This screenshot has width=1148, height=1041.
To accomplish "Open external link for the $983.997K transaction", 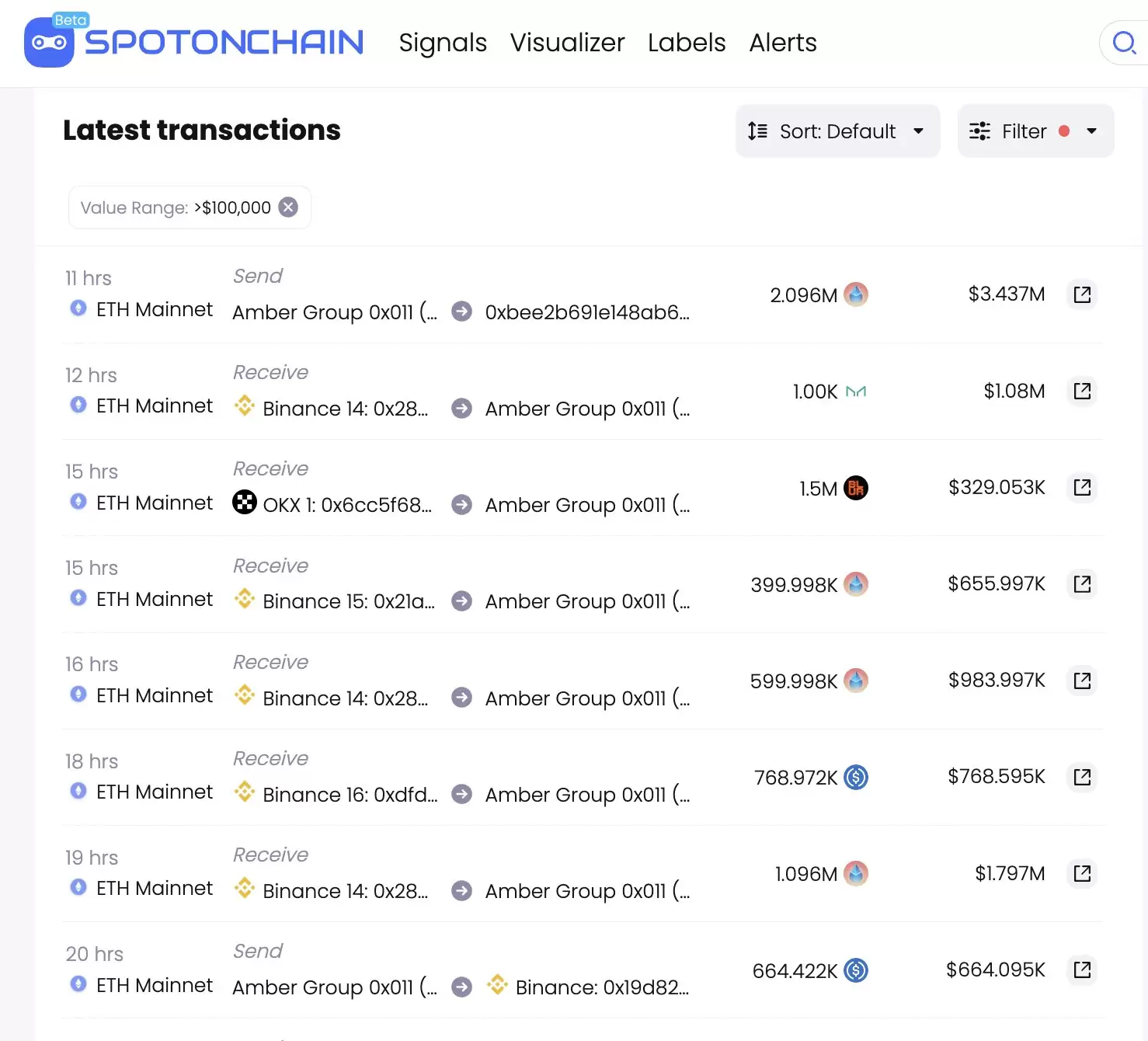I will 1082,681.
